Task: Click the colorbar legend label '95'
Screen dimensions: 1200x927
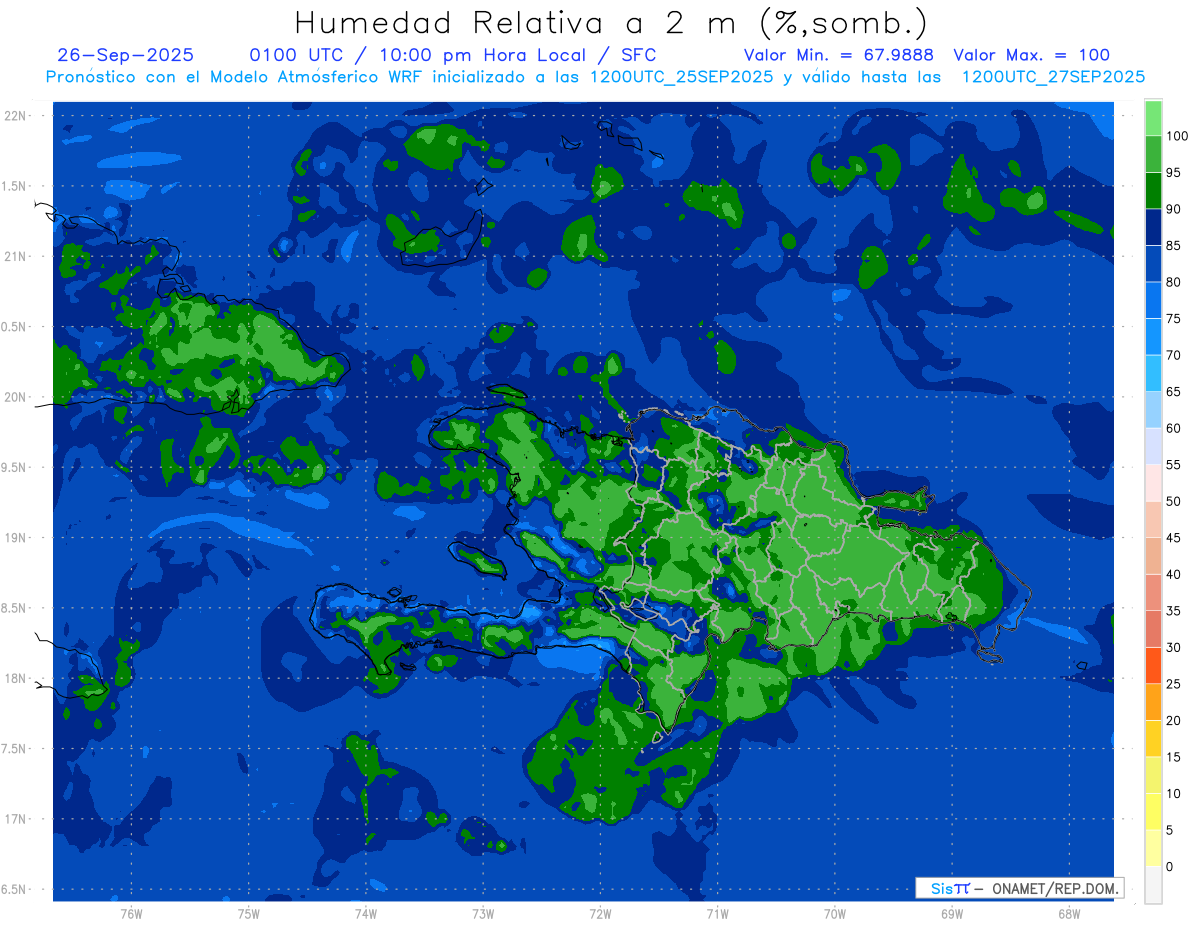Action: pyautogui.click(x=1172, y=173)
